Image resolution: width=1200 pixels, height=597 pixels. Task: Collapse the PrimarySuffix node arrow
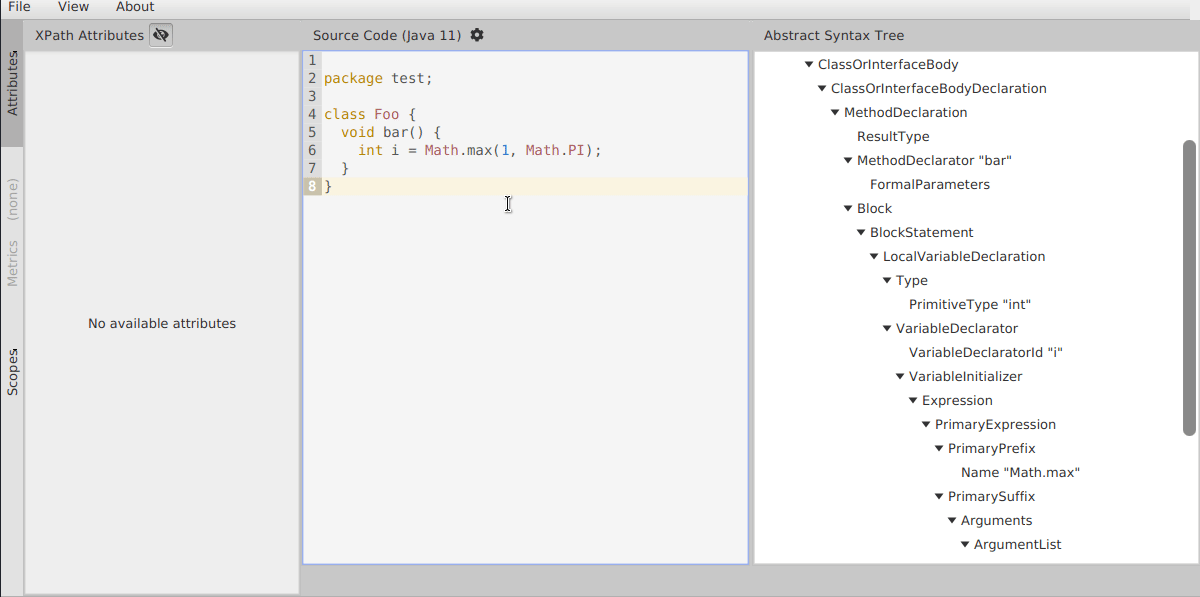(939, 497)
